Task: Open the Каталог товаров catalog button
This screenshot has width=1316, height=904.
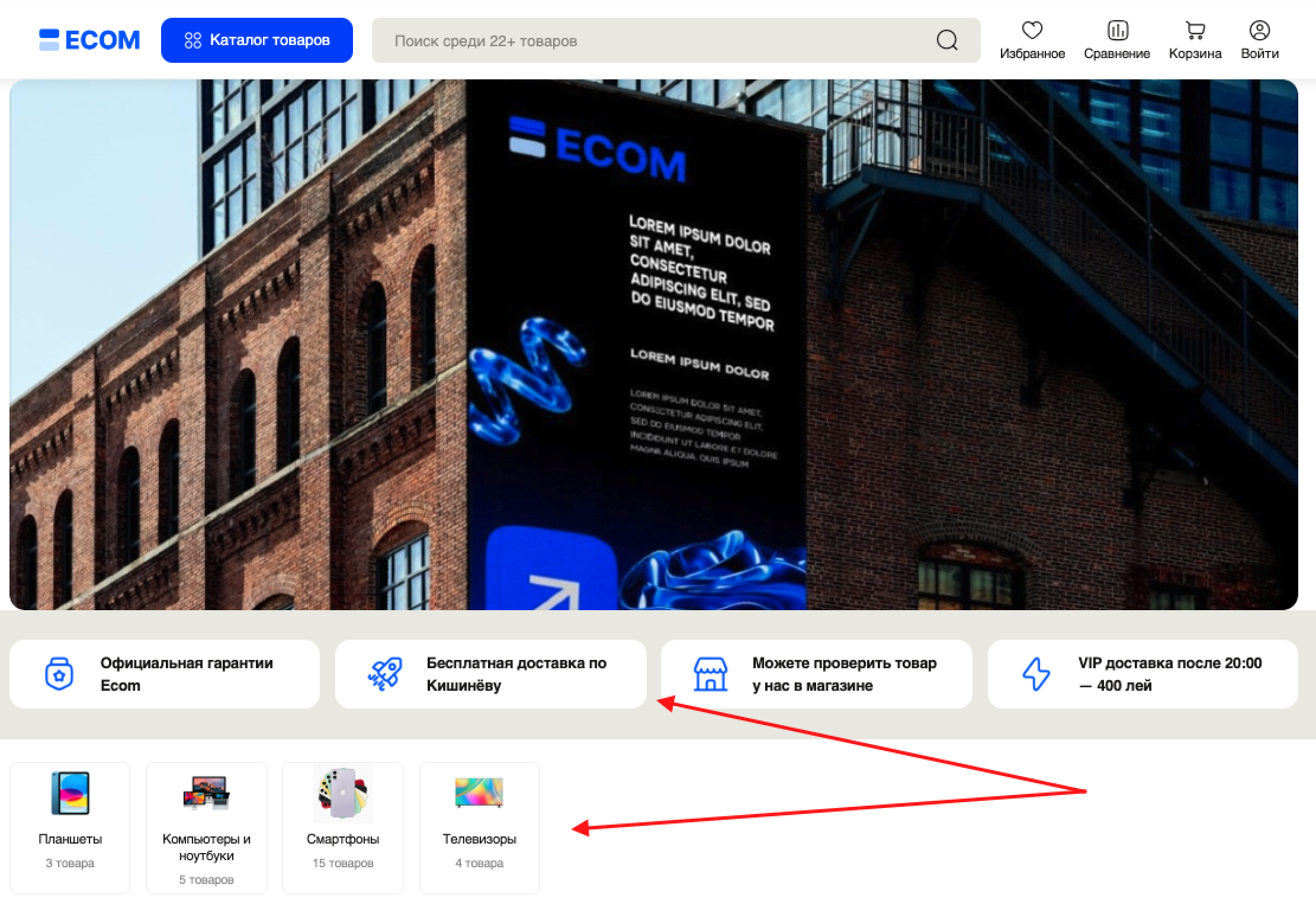Action: [x=256, y=40]
